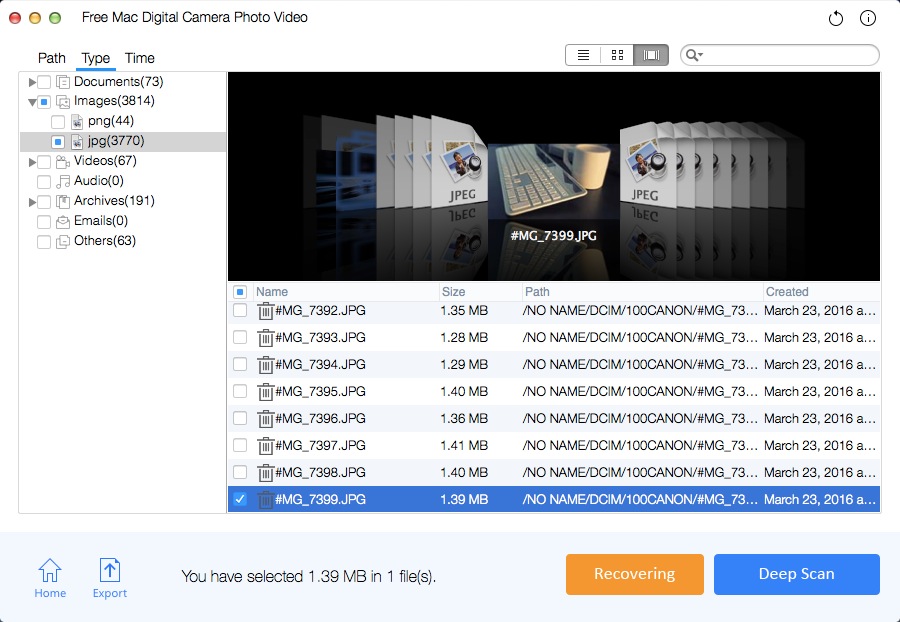Image resolution: width=900 pixels, height=622 pixels.
Task: Check the Documents(73) checkbox
Action: pos(44,82)
